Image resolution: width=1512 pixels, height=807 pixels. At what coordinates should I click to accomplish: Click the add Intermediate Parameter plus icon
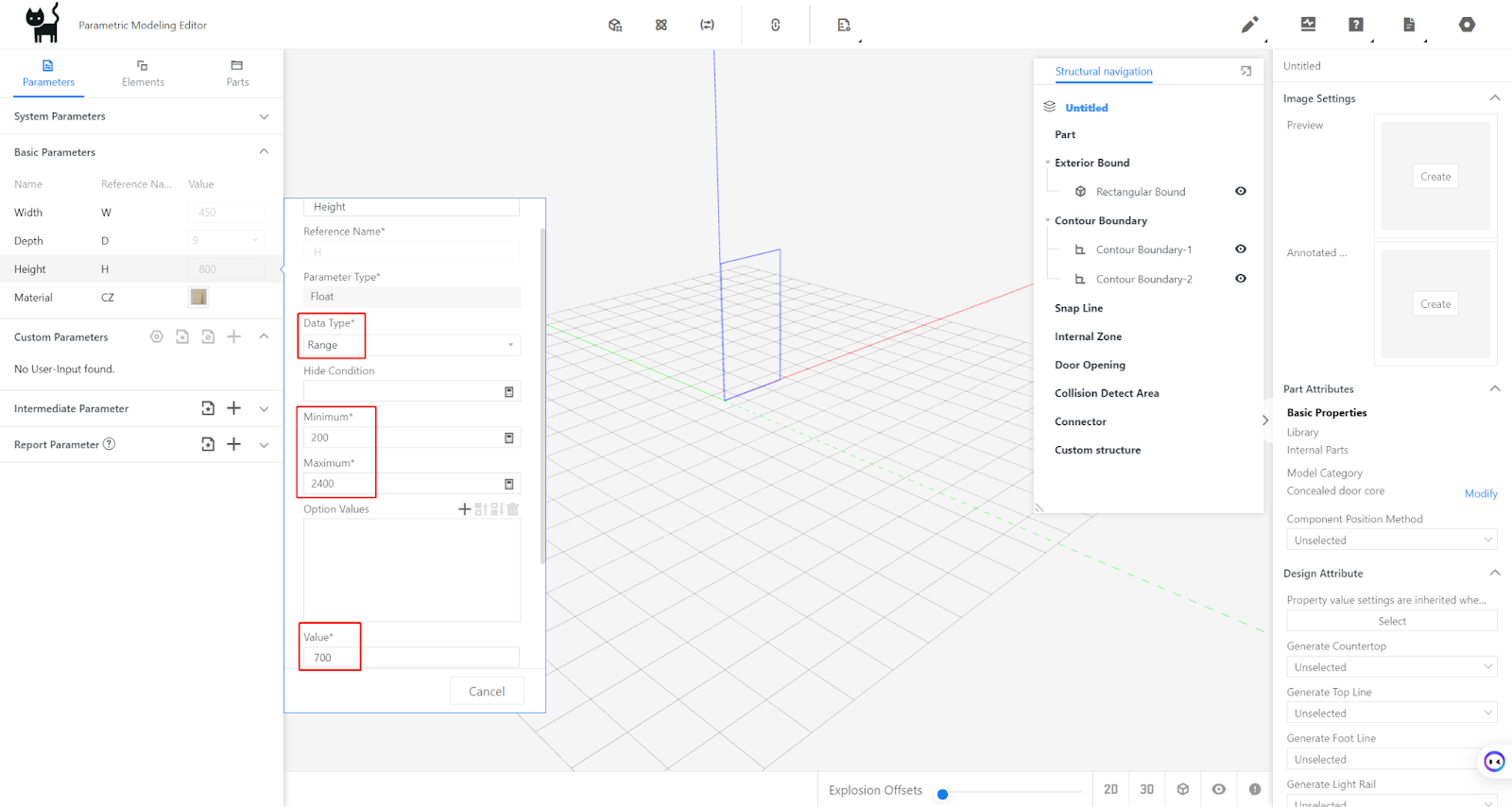234,408
